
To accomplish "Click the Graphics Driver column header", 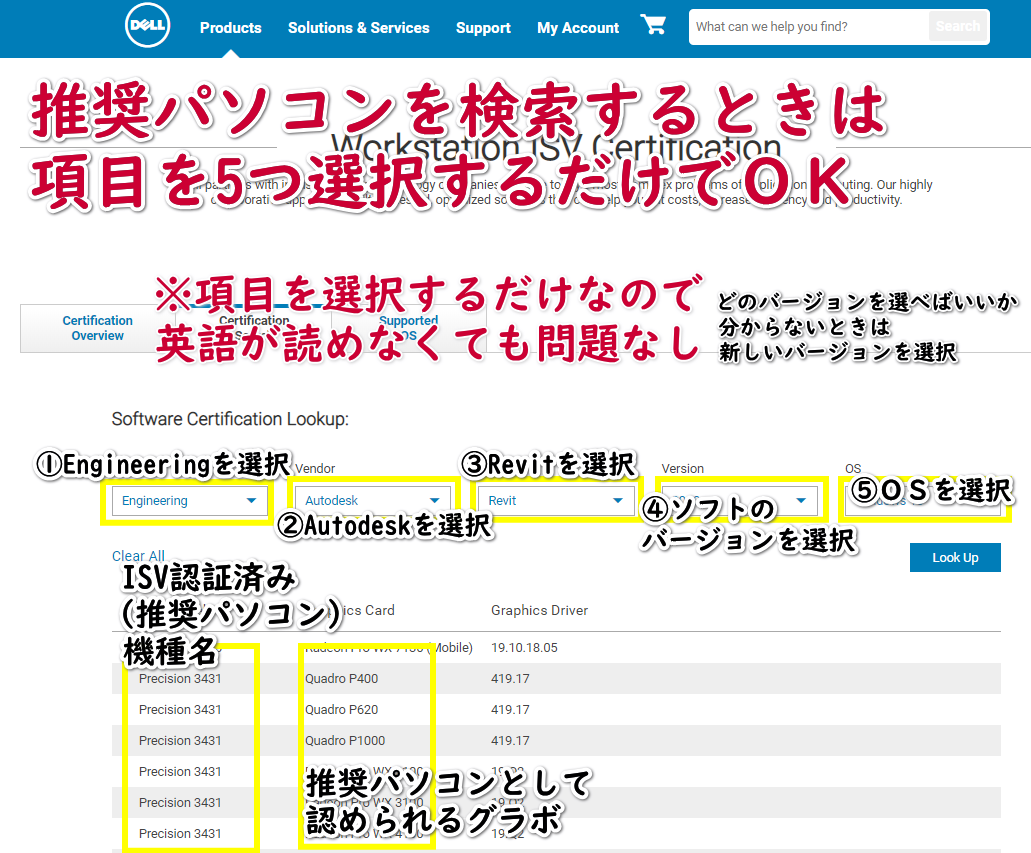I will (x=539, y=610).
